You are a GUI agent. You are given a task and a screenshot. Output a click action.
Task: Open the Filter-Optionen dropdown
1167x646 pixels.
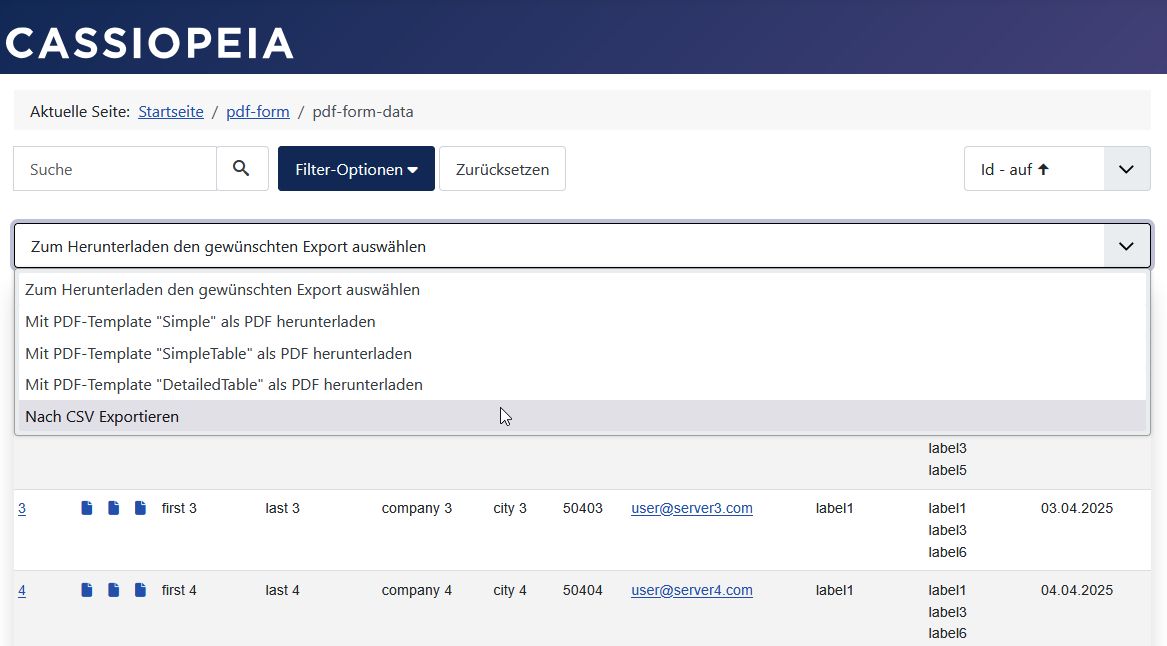coord(356,168)
